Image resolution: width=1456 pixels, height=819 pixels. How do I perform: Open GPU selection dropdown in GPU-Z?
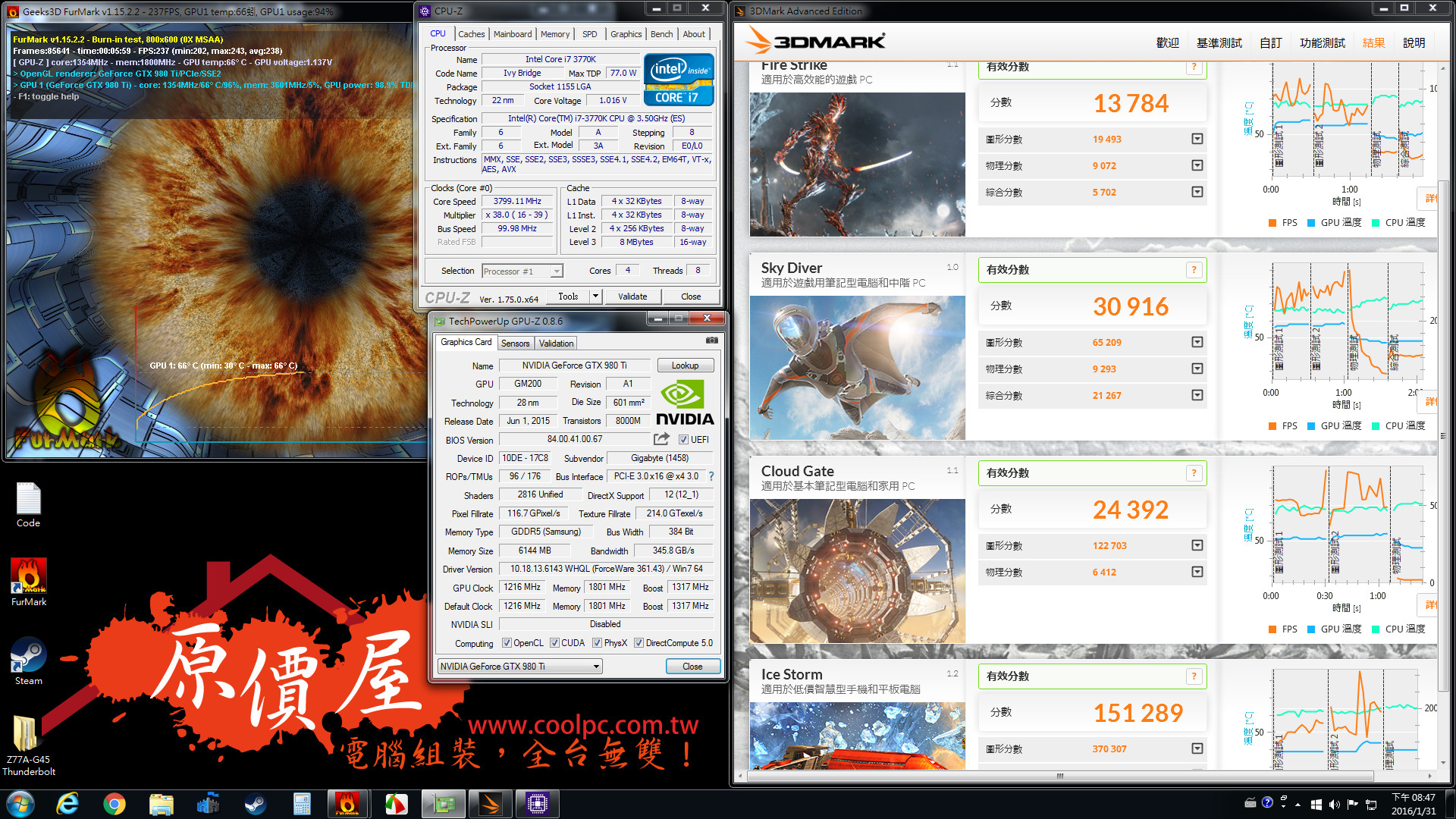coord(596,667)
